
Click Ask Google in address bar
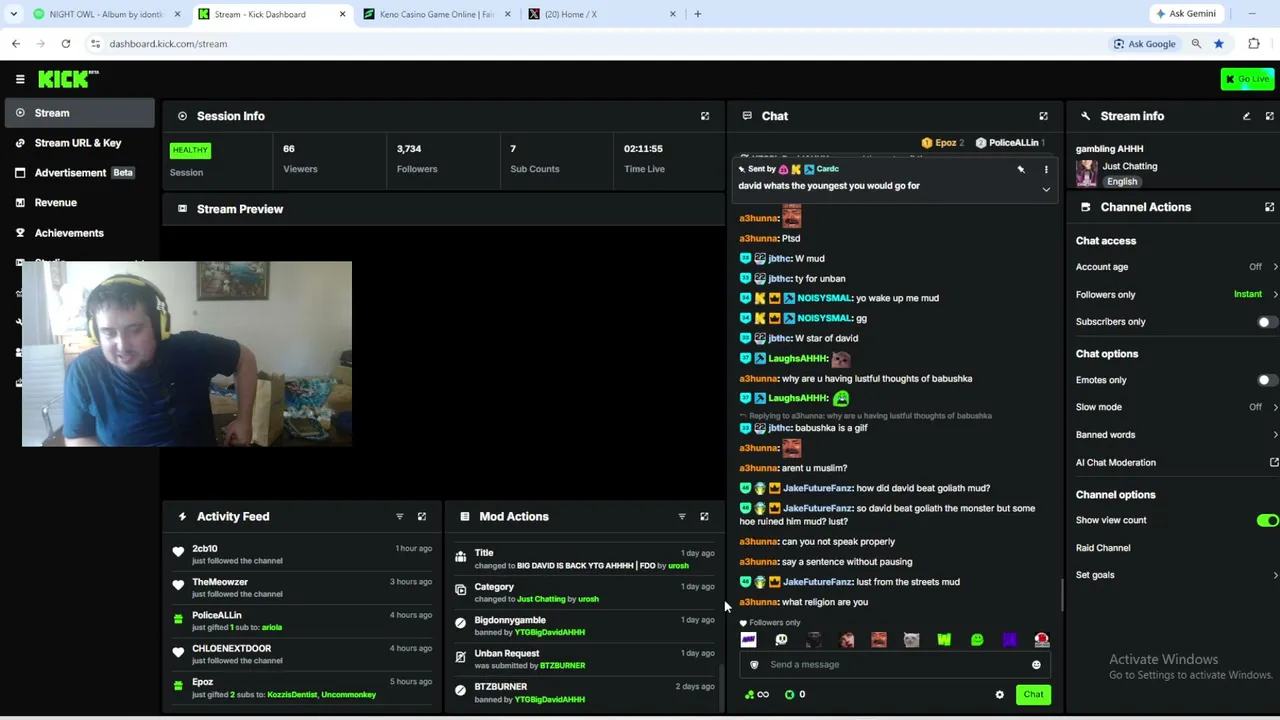click(1144, 44)
